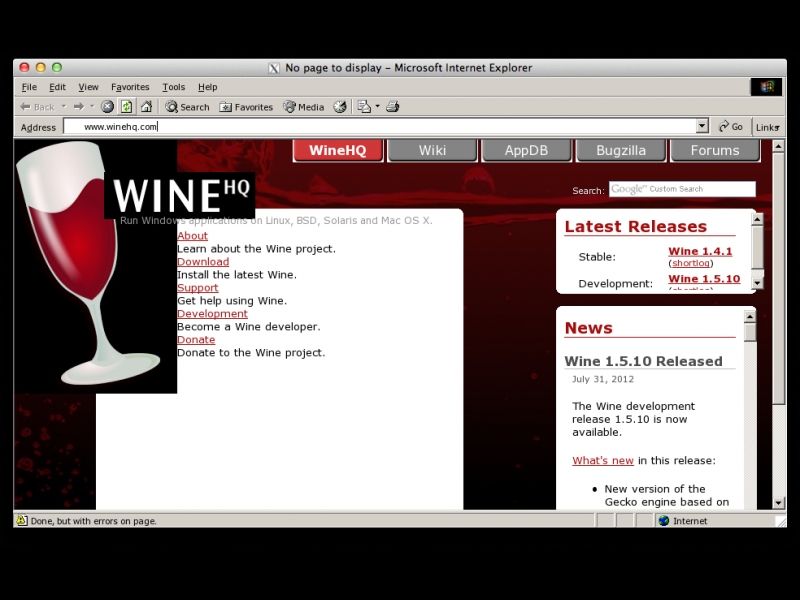Follow the Download link
The image size is (800, 600).
(x=203, y=262)
